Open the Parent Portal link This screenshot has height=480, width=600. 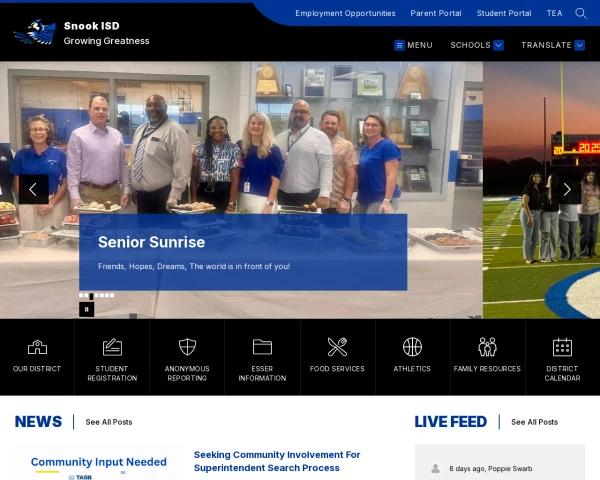[x=436, y=13]
